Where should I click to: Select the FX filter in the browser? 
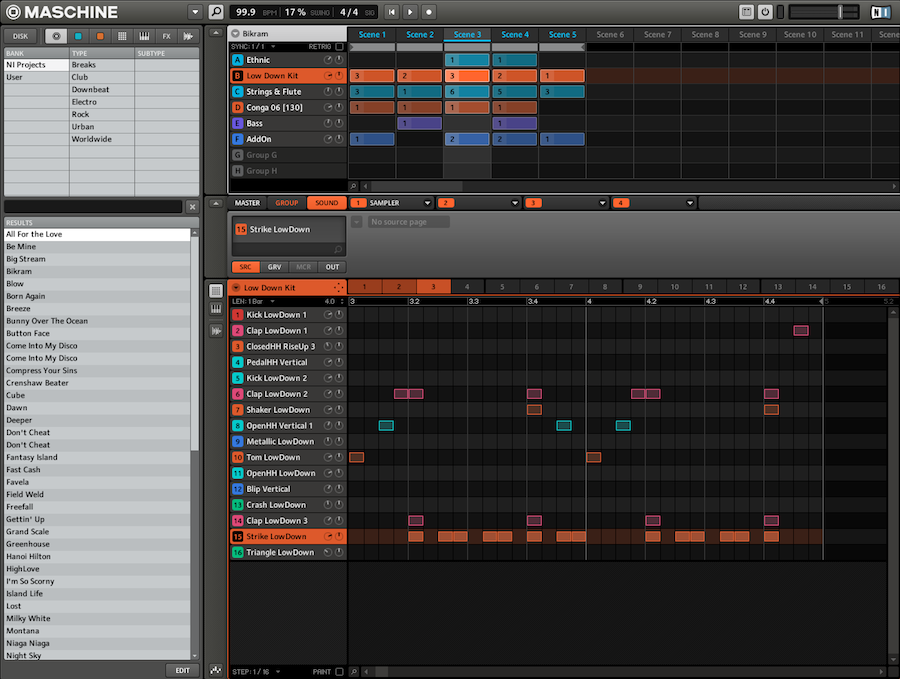click(166, 36)
